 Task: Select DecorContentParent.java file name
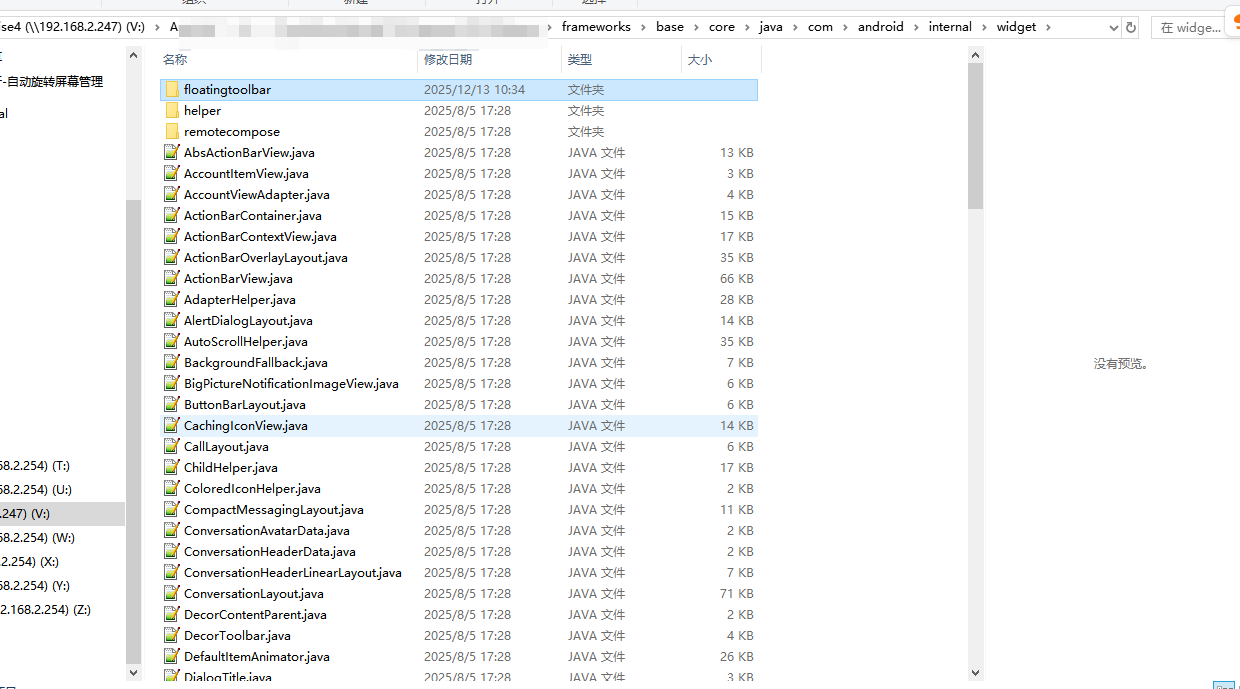(255, 615)
